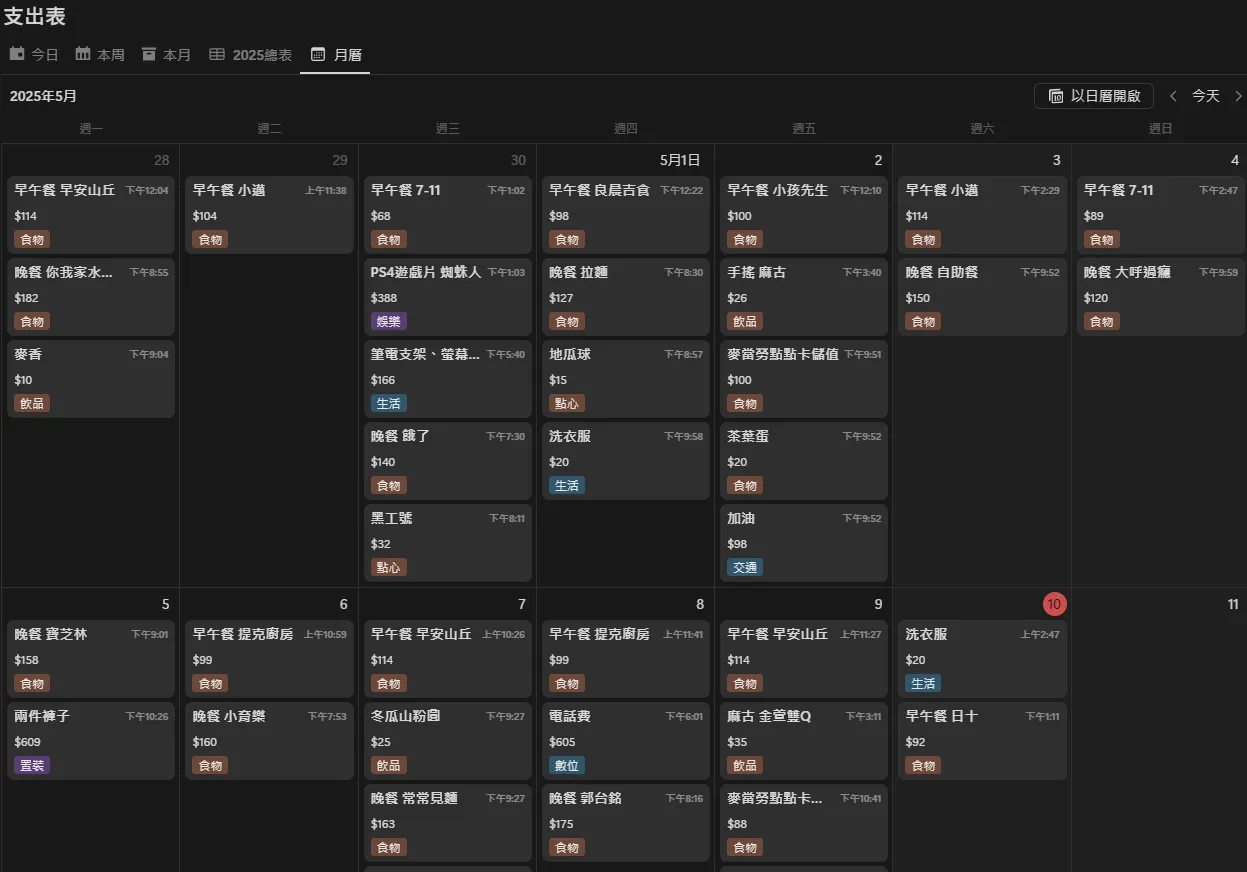Click the archive icon beside 本月 tab

pos(149,54)
